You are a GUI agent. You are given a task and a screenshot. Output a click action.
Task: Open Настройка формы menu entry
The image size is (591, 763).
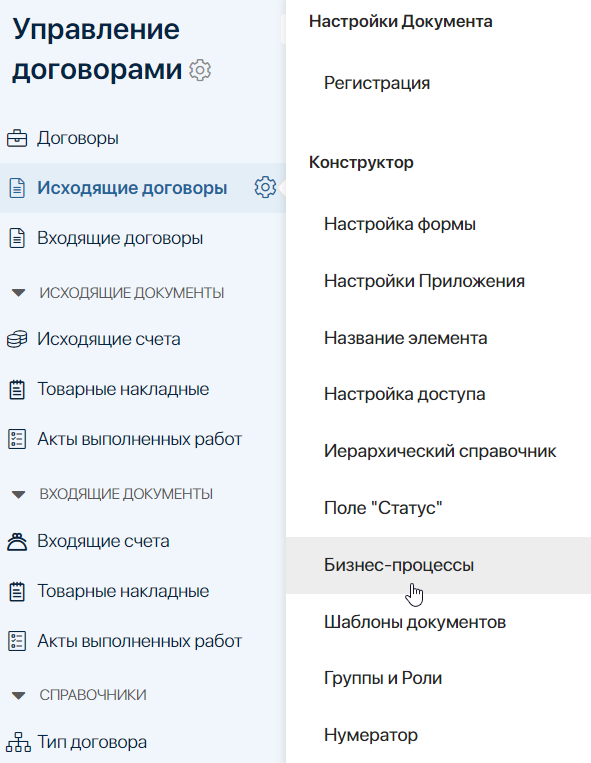[x=400, y=224]
